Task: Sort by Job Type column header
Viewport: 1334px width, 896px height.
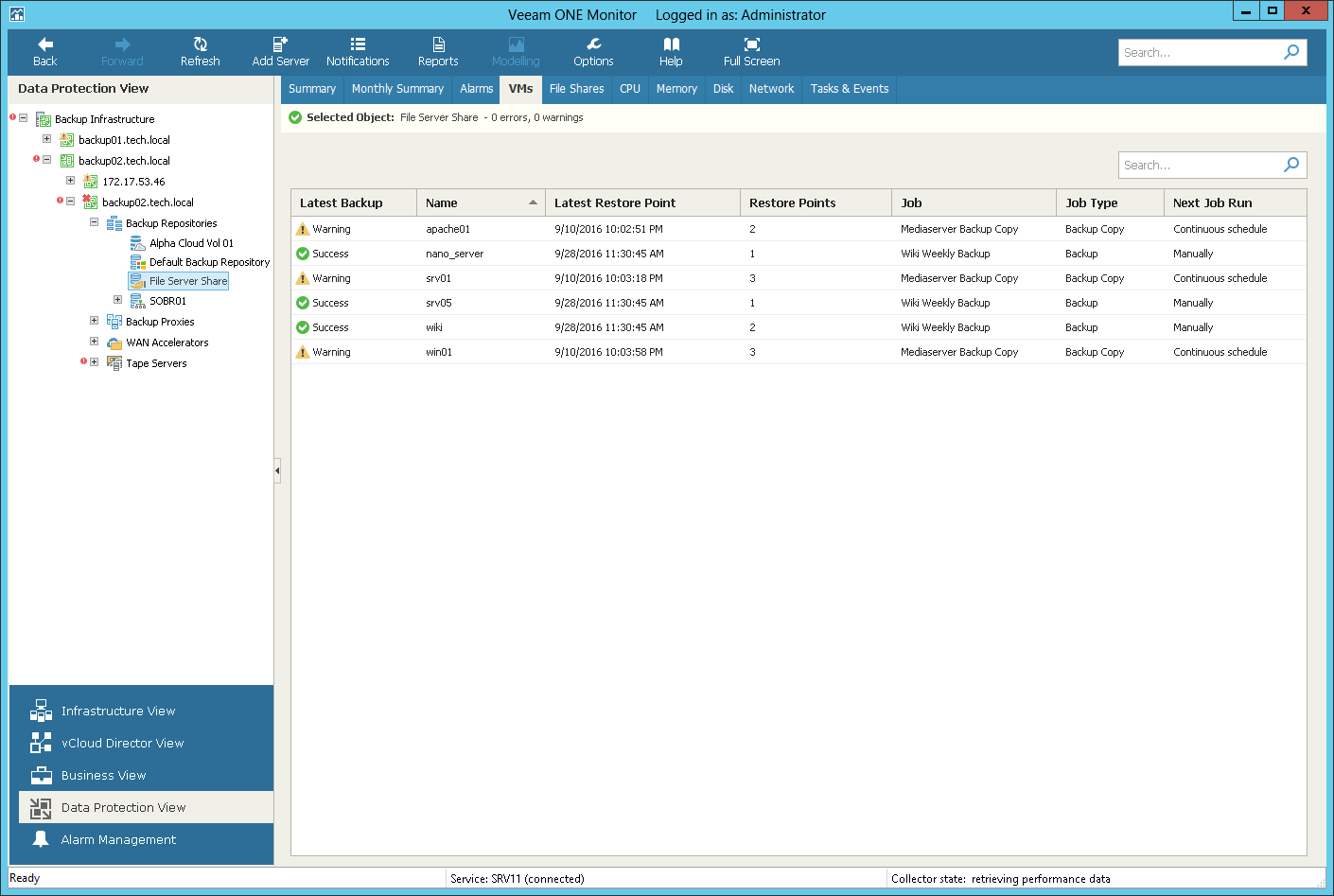Action: pyautogui.click(x=1110, y=202)
